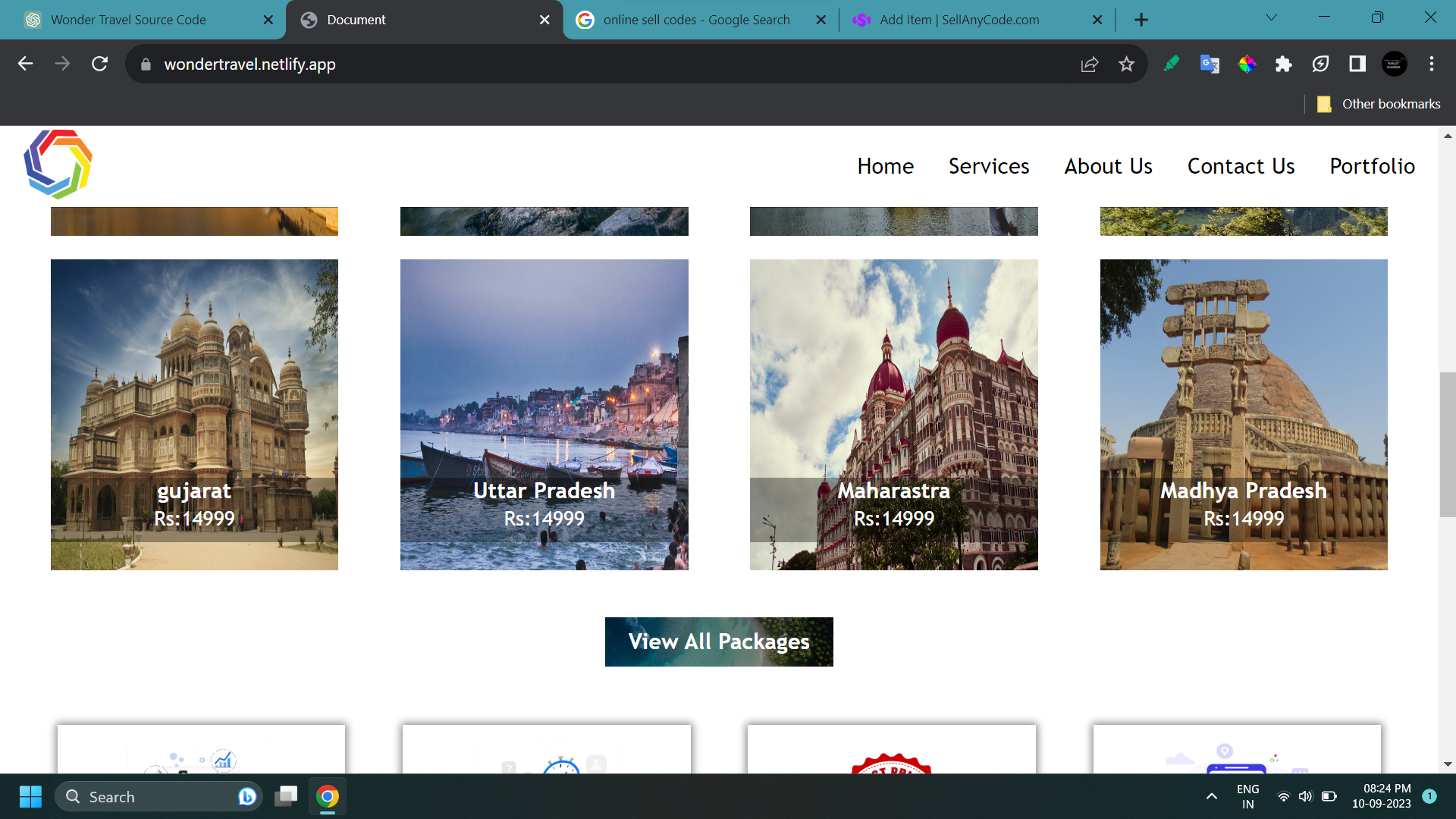
Task: Select the Maharastra package card
Action: (893, 415)
